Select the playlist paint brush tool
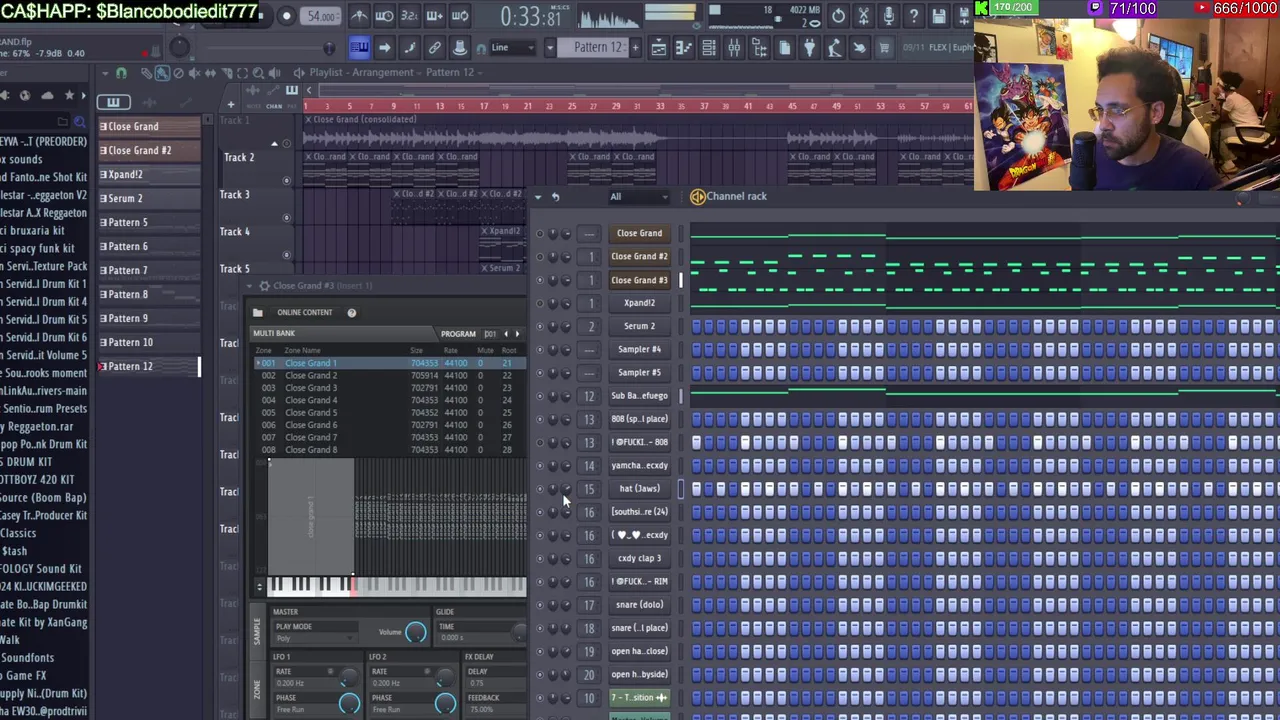1280x720 pixels. click(x=162, y=73)
